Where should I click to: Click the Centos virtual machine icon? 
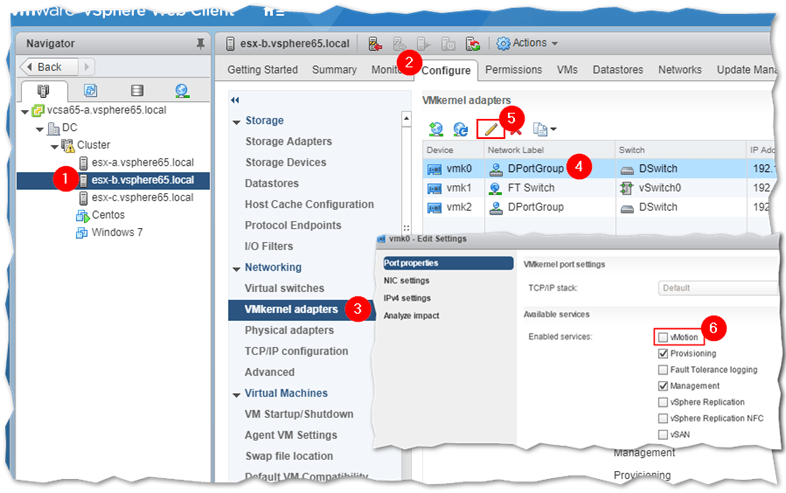[82, 216]
